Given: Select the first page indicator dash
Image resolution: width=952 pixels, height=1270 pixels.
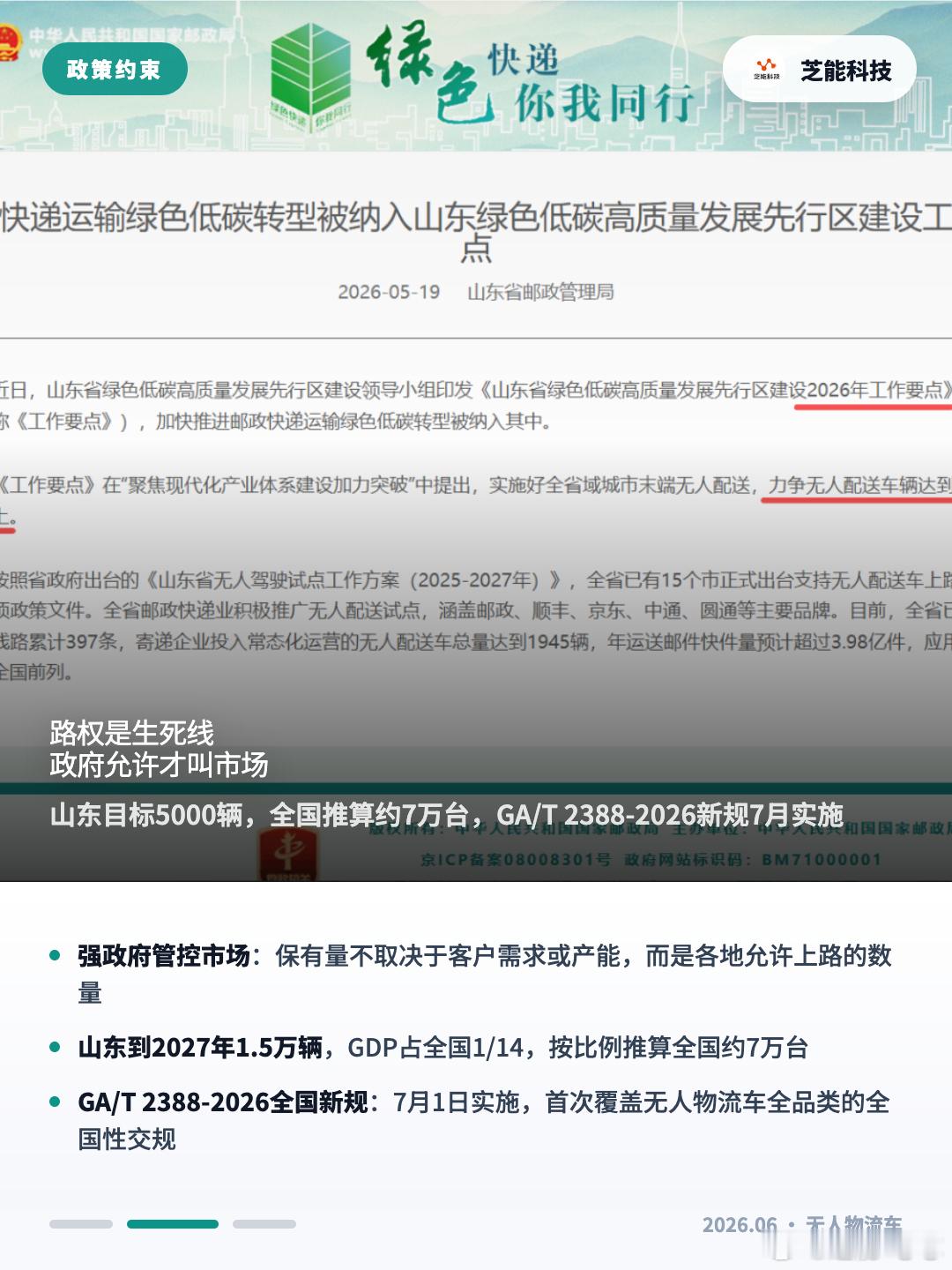Looking at the screenshot, I should 81,1224.
